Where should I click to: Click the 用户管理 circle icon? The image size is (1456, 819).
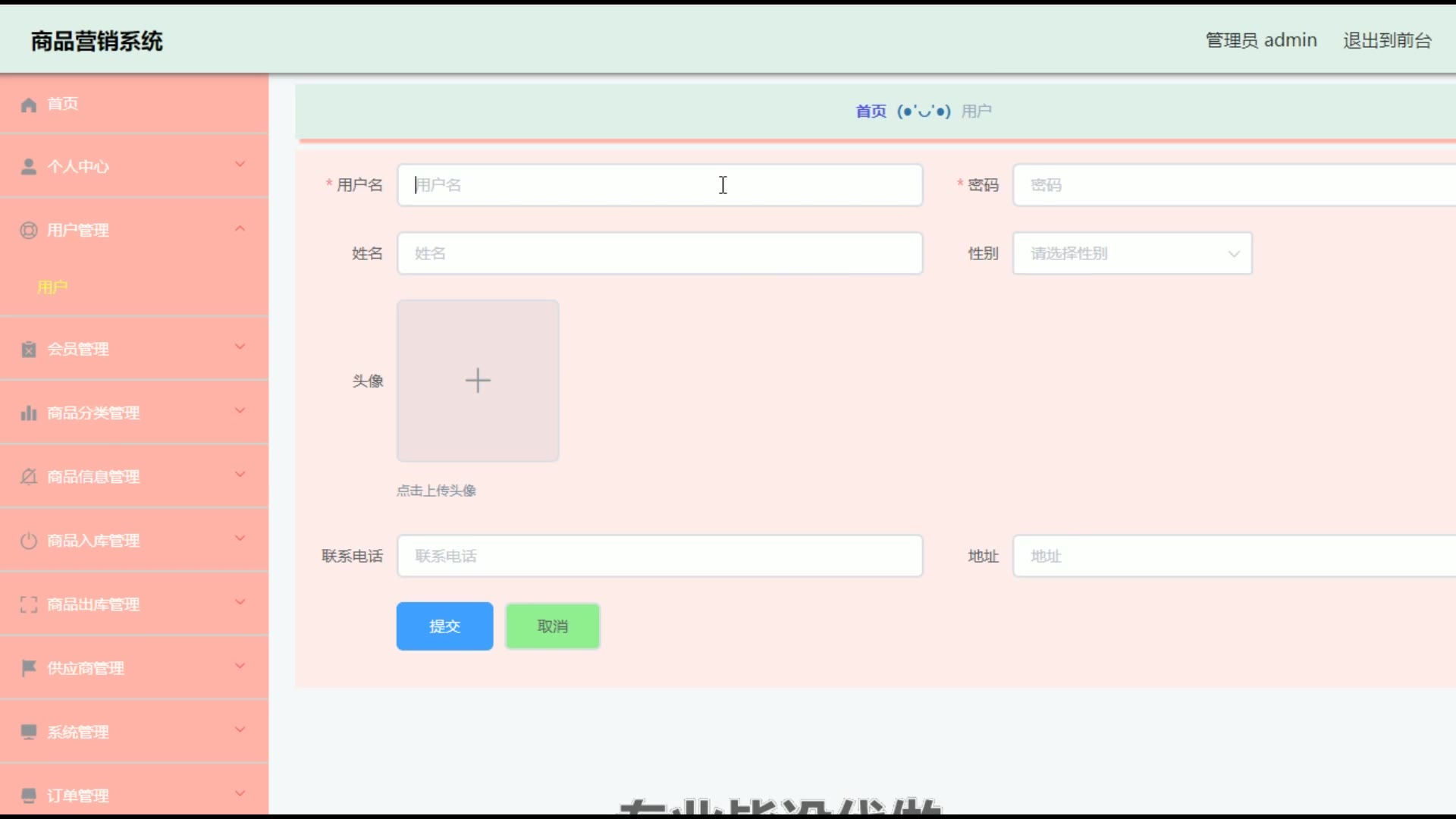point(29,231)
